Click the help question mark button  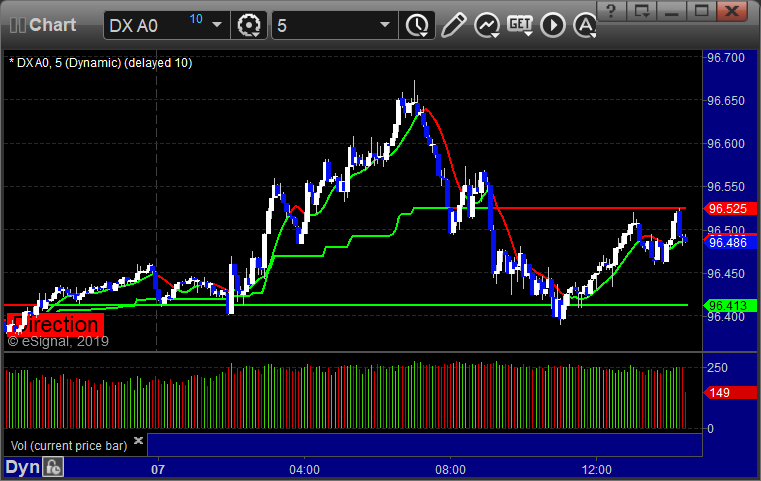click(611, 11)
